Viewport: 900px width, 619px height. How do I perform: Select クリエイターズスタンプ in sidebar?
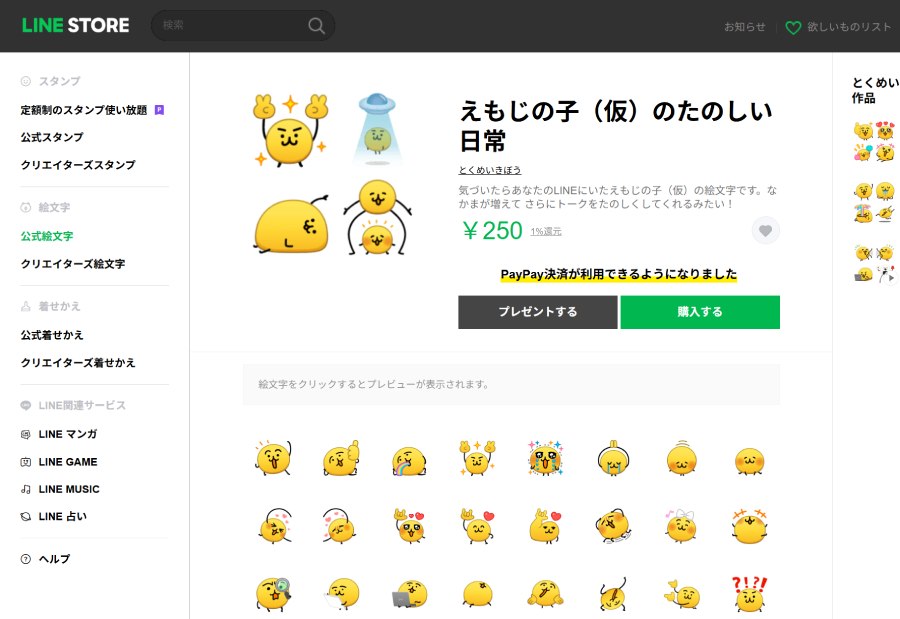(78, 165)
